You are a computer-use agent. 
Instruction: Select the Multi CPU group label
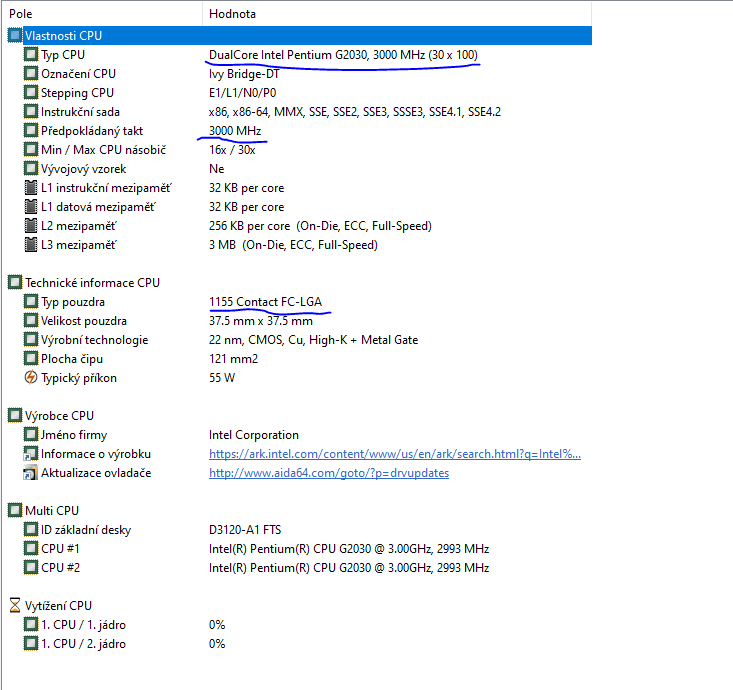[x=52, y=510]
